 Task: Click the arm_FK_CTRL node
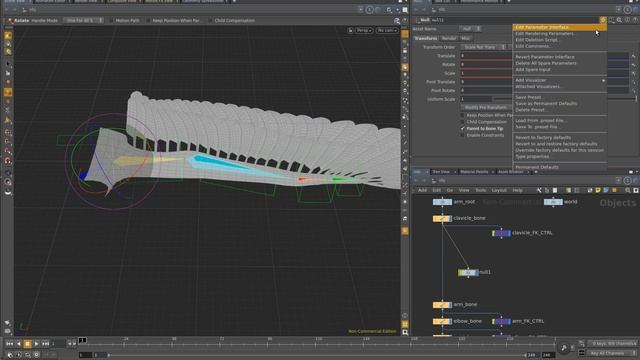click(501, 322)
